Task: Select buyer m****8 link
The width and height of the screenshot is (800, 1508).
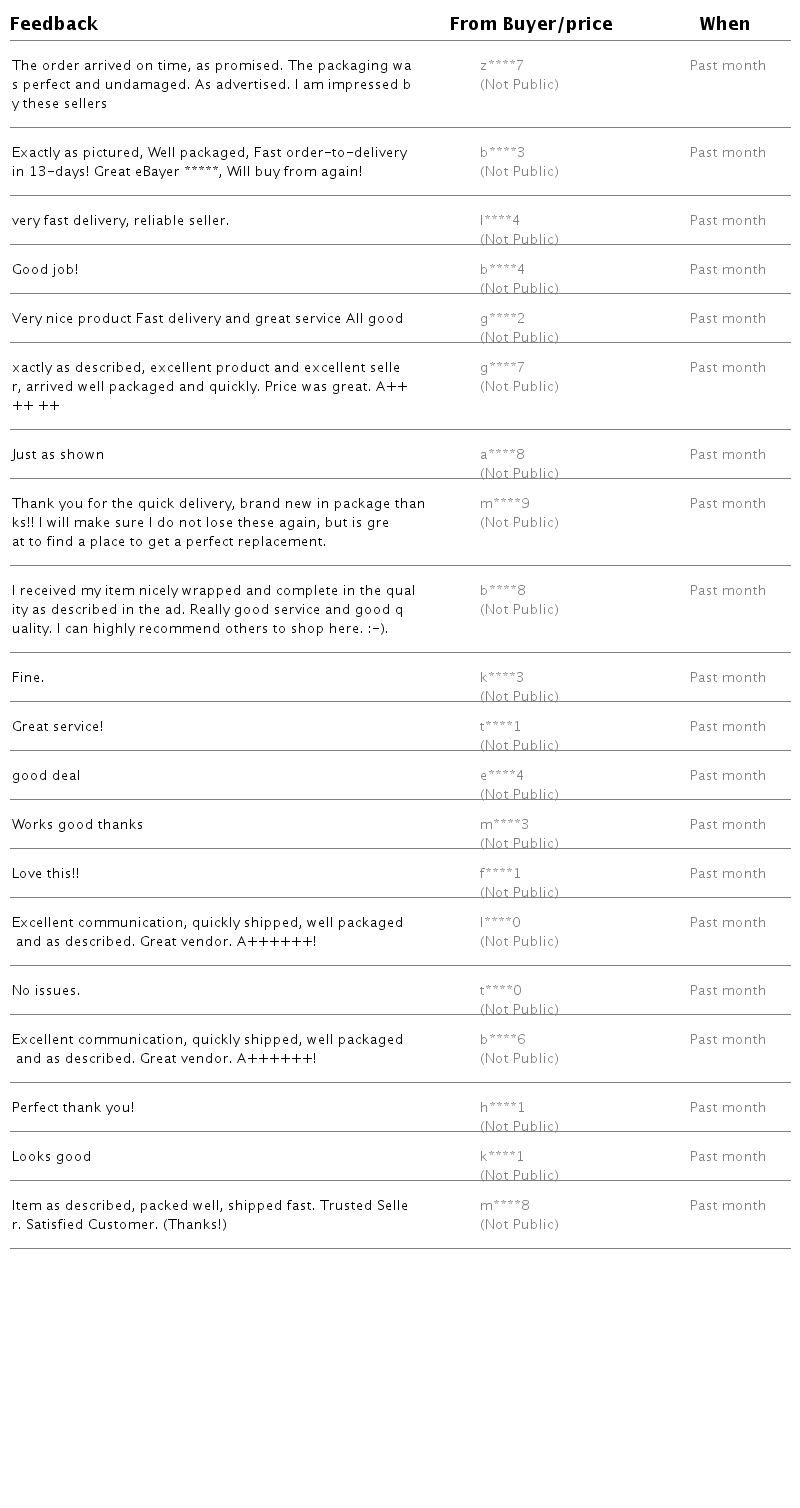Action: pos(505,1206)
